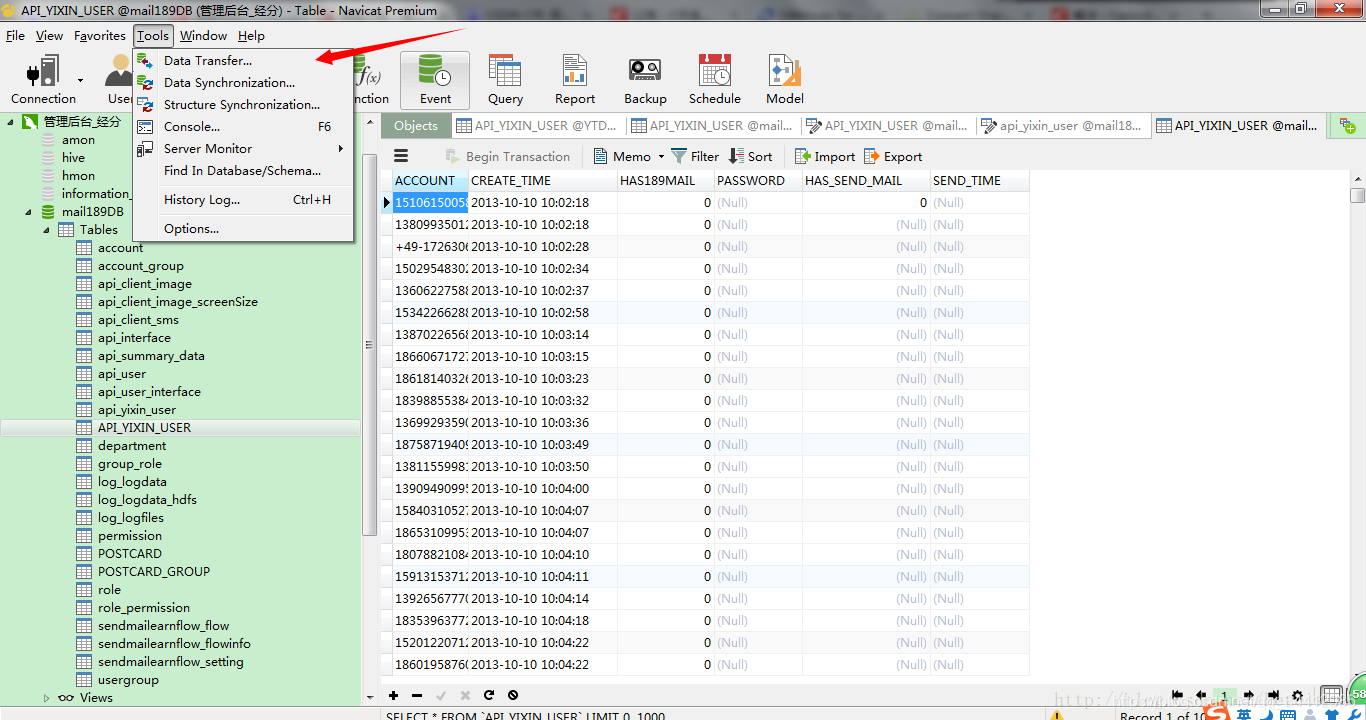Open Console from the Tools menu

click(243, 127)
